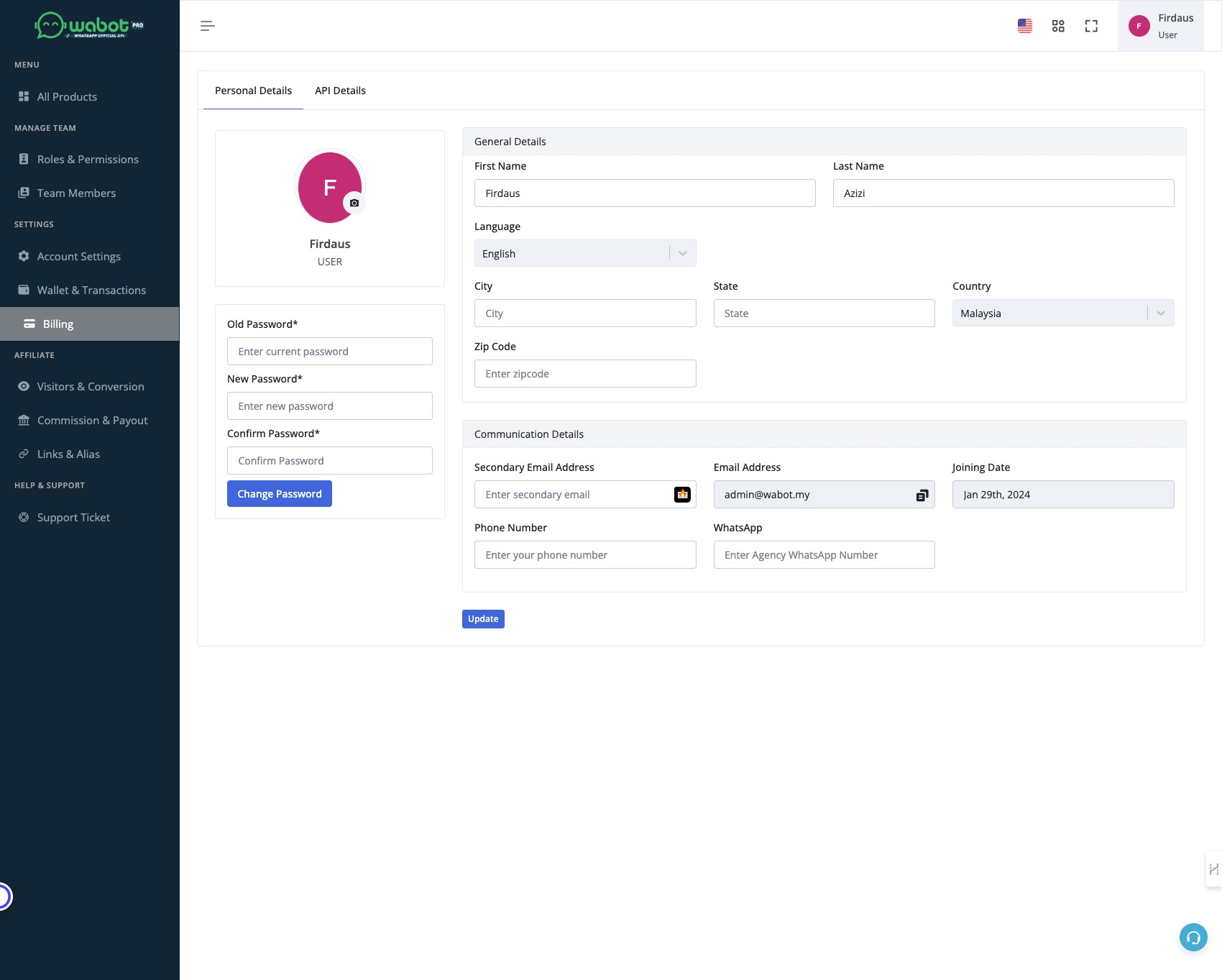Click the Secondary Email Address field
1222x980 pixels.
pyautogui.click(x=585, y=494)
